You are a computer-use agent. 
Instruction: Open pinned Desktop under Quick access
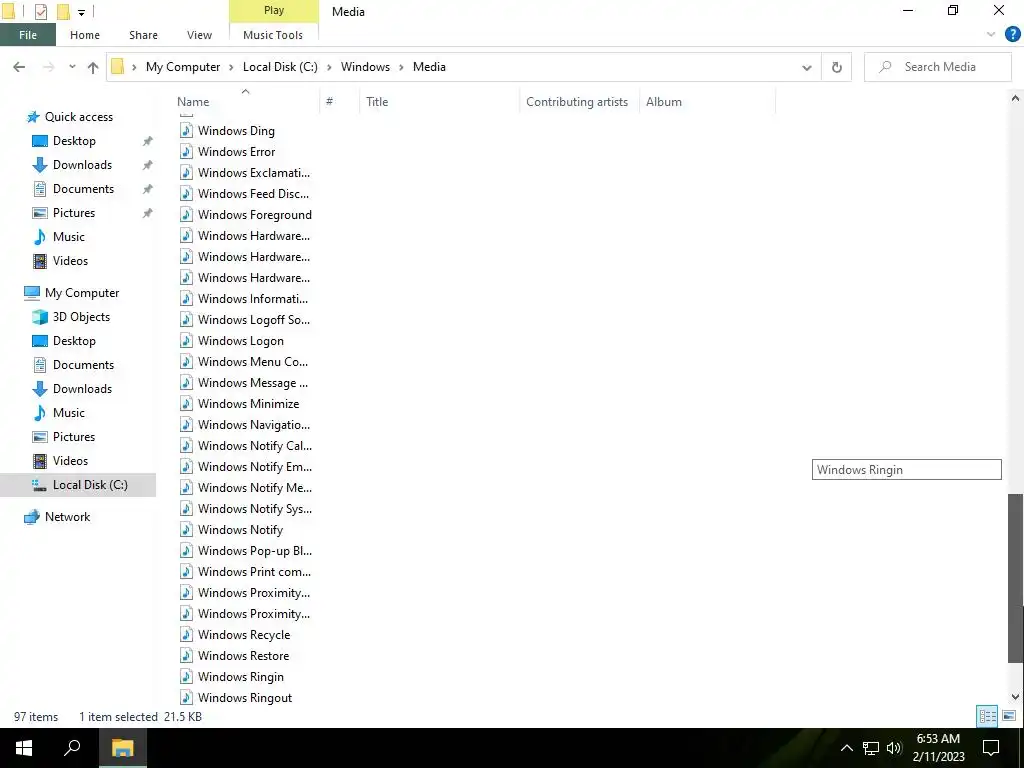tap(74, 141)
